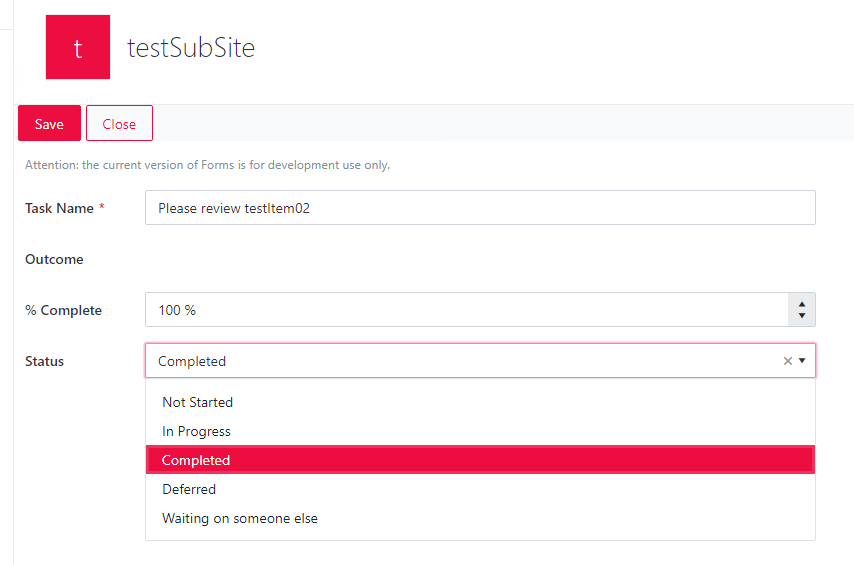Increase % Complete with the up arrow

[802, 303]
